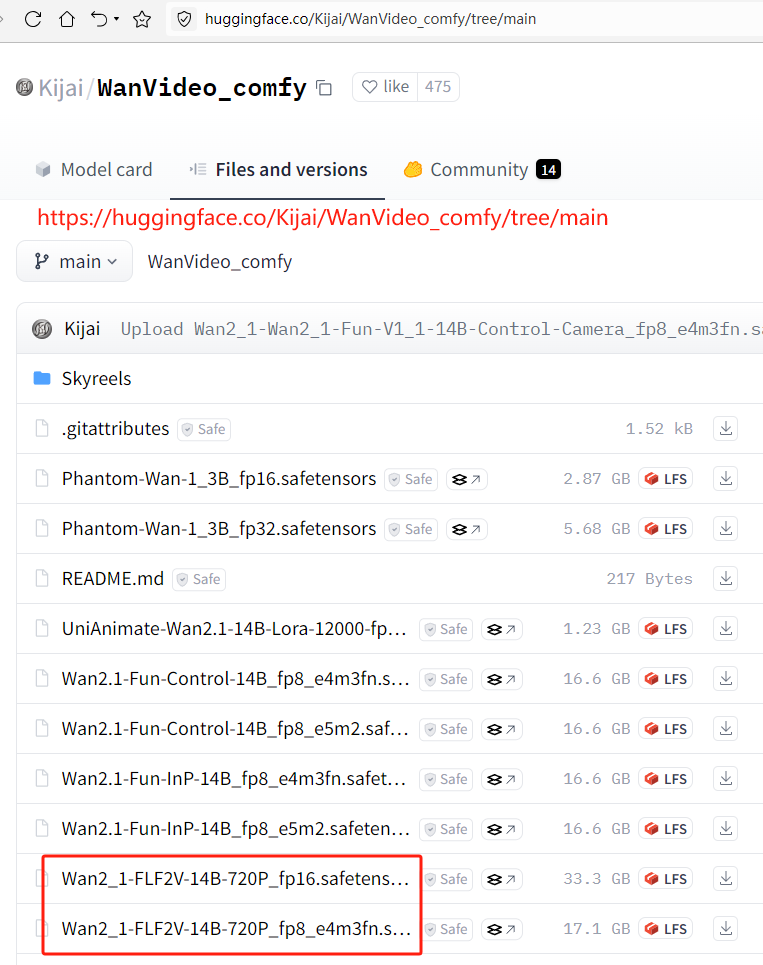The image size is (763, 965).
Task: Download the README.md file
Action: (x=726, y=579)
